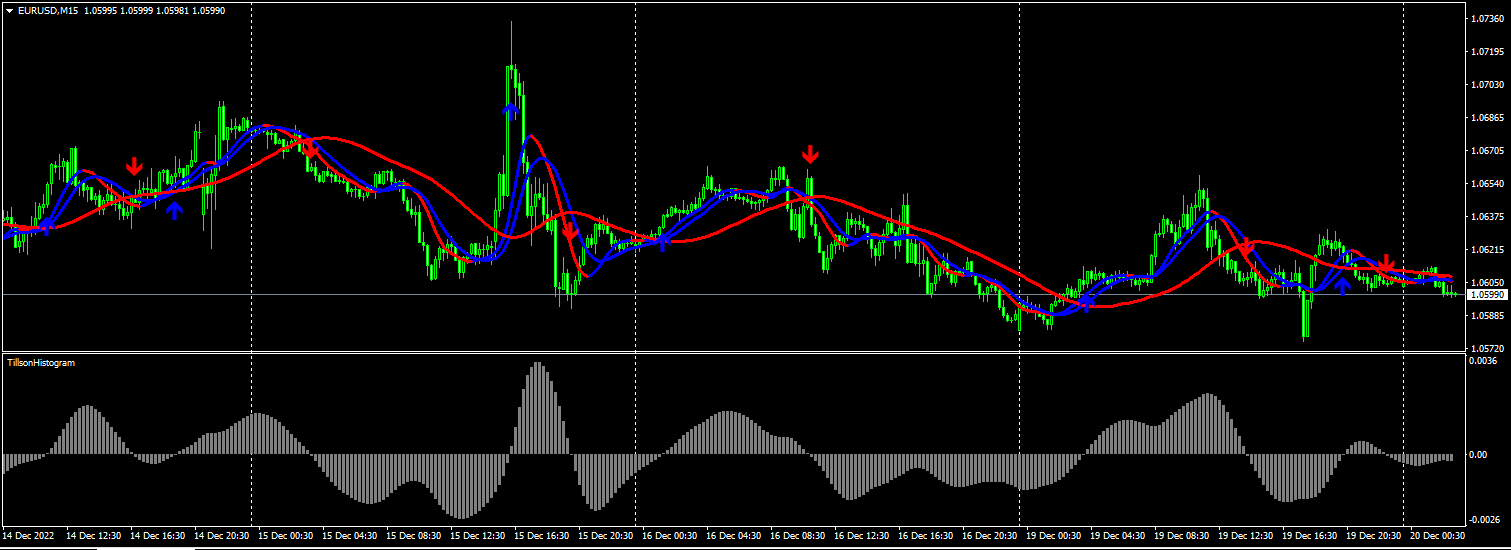This screenshot has height=550, width=1511.
Task: Click the 1.07360 price level
Action: tap(1485, 19)
